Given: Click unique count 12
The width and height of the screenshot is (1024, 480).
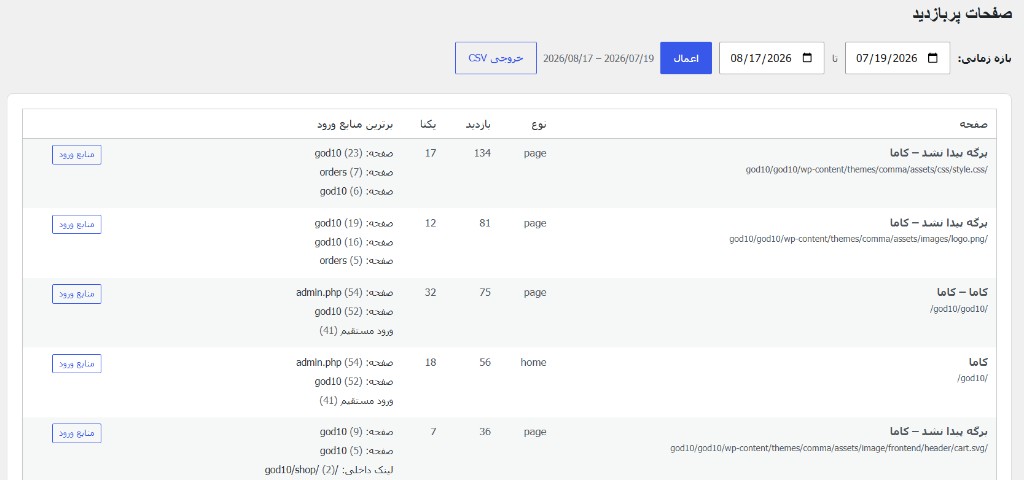Looking at the screenshot, I should 430,223.
